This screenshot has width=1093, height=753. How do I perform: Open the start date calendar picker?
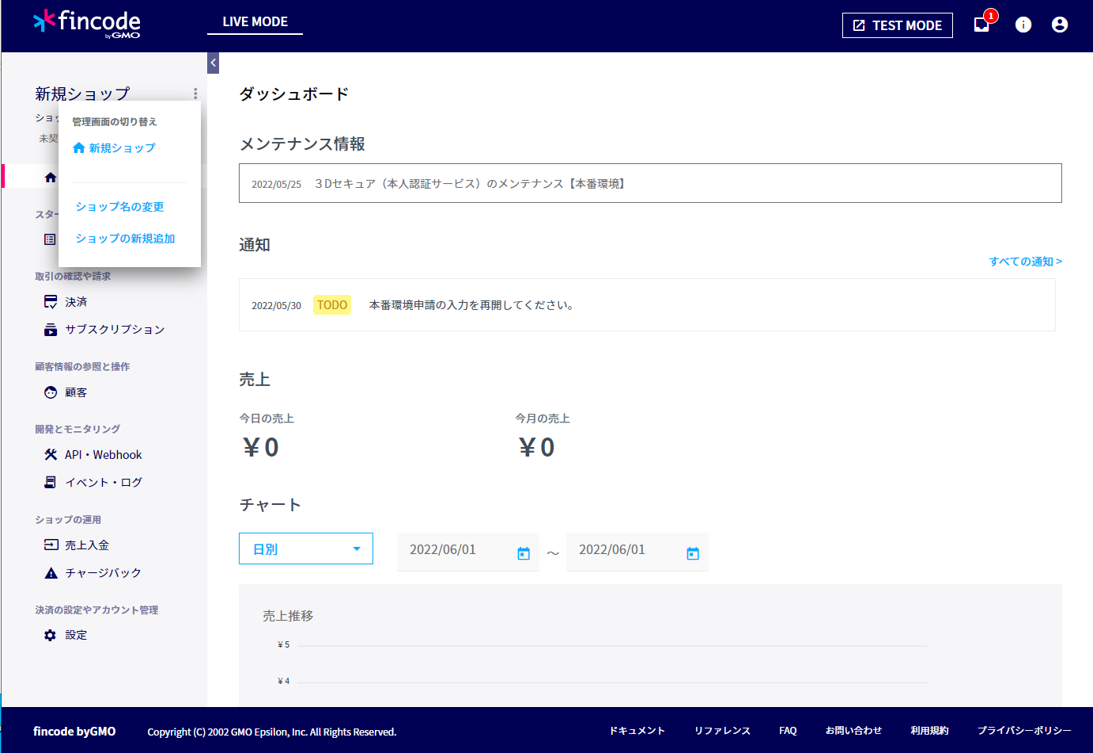coord(524,552)
